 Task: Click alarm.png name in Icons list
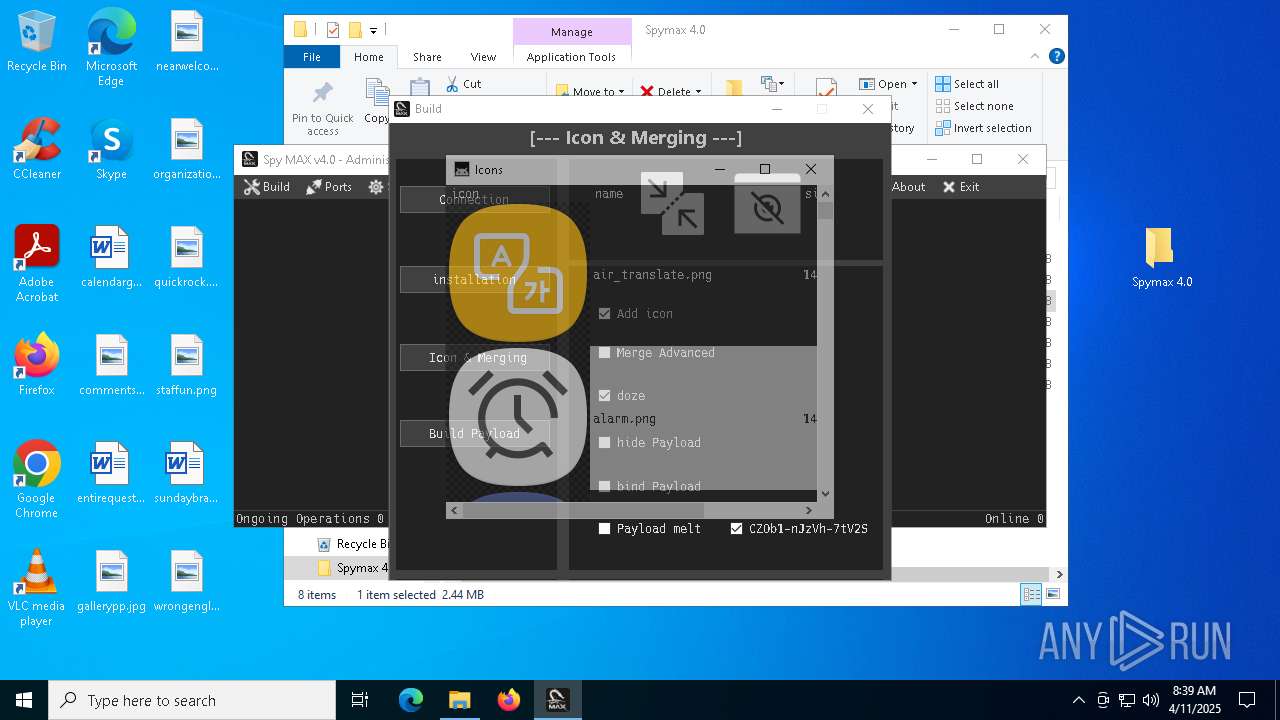[x=624, y=418]
